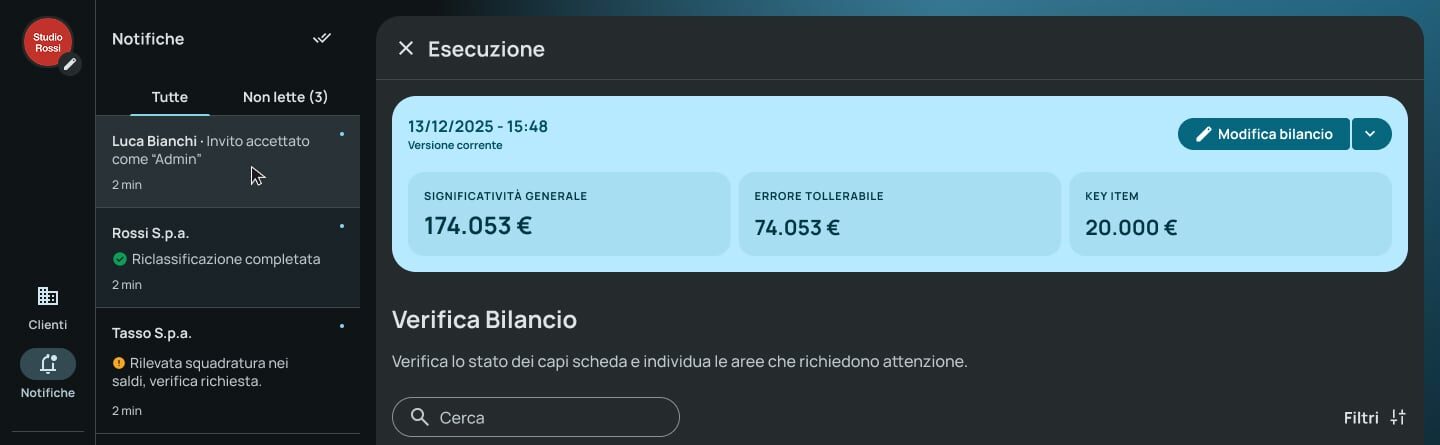This screenshot has width=1440, height=445.
Task: Edit the Studio Rossi profile pencil
Action: (x=69, y=64)
